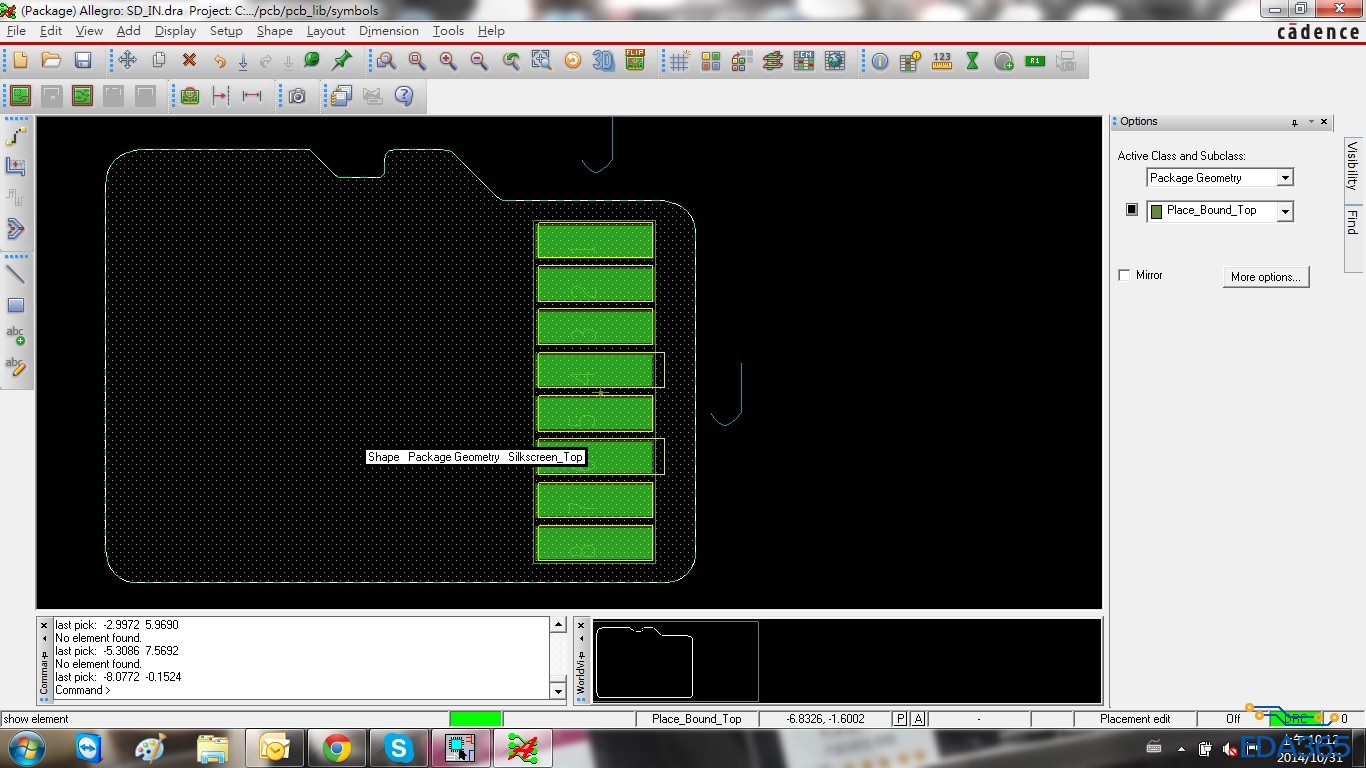This screenshot has height=768, width=1366.
Task: Click the green R1 refdes icon
Action: point(1035,61)
